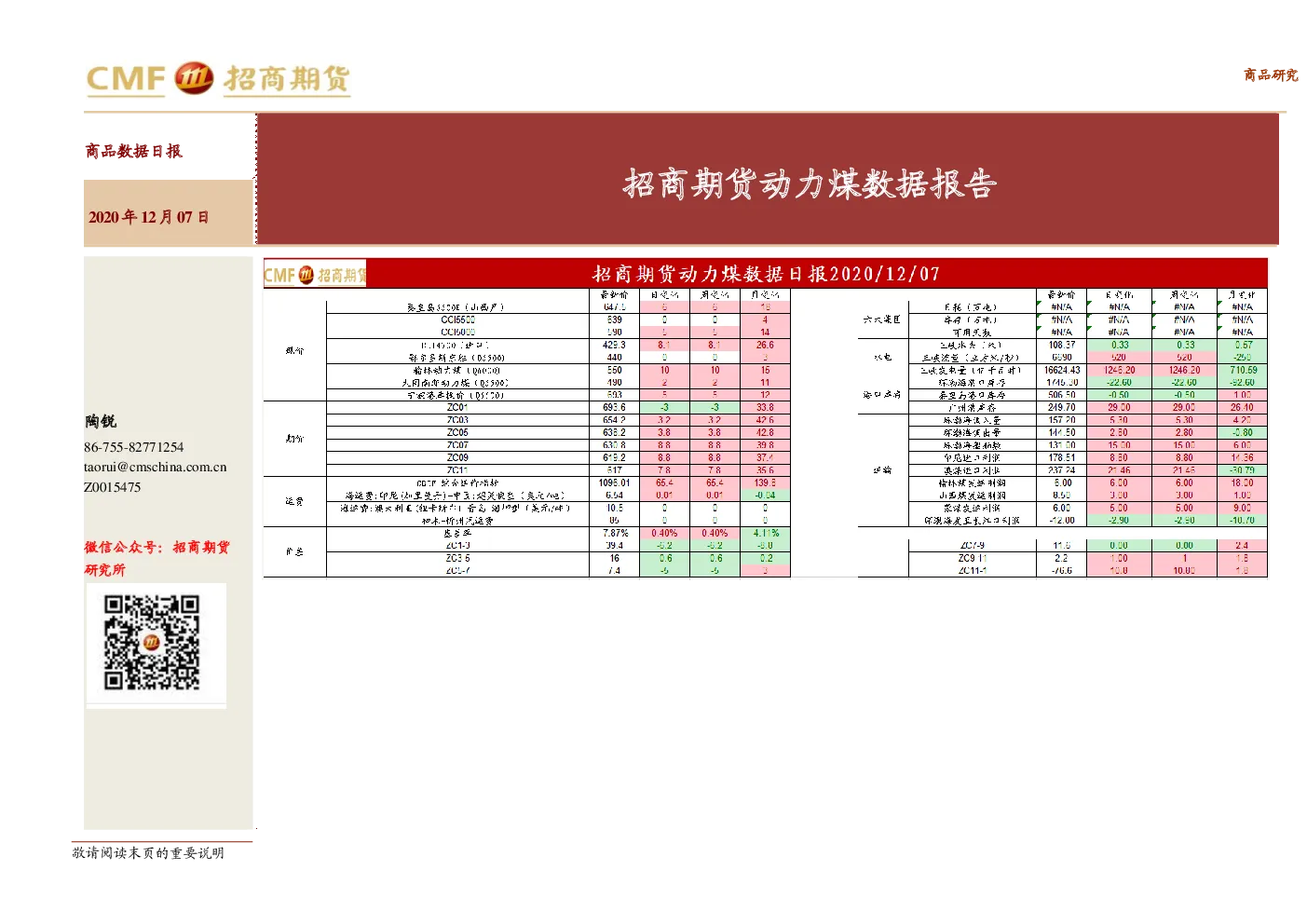The width and height of the screenshot is (1307, 924).
Task: Select the analyst name 陶锐
Action: coord(101,421)
